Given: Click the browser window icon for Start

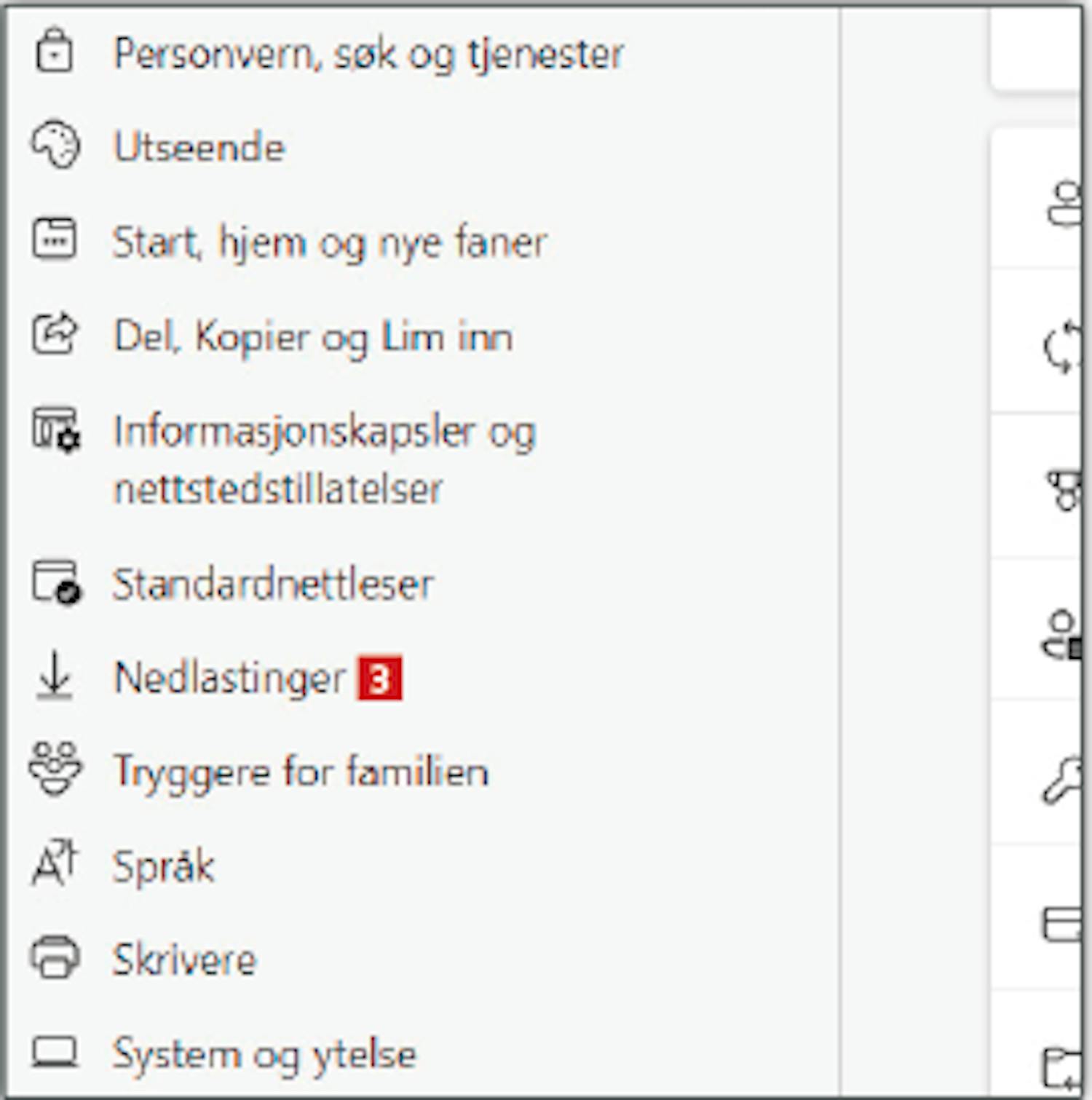Looking at the screenshot, I should tap(55, 238).
